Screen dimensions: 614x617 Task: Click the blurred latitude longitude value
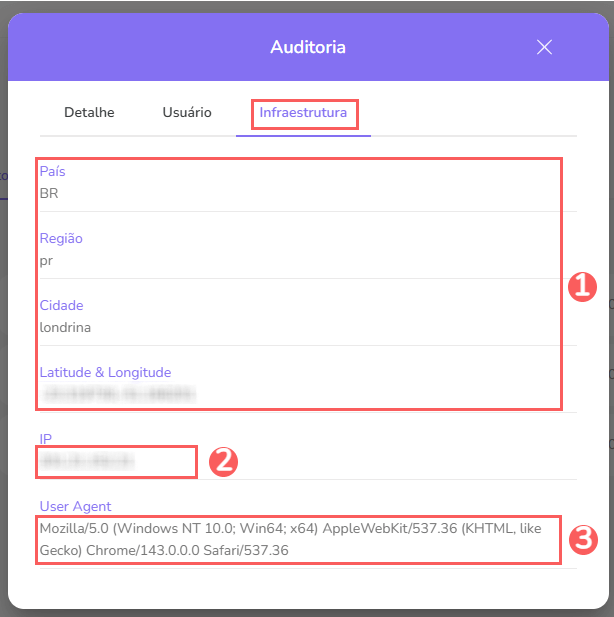tap(118, 394)
